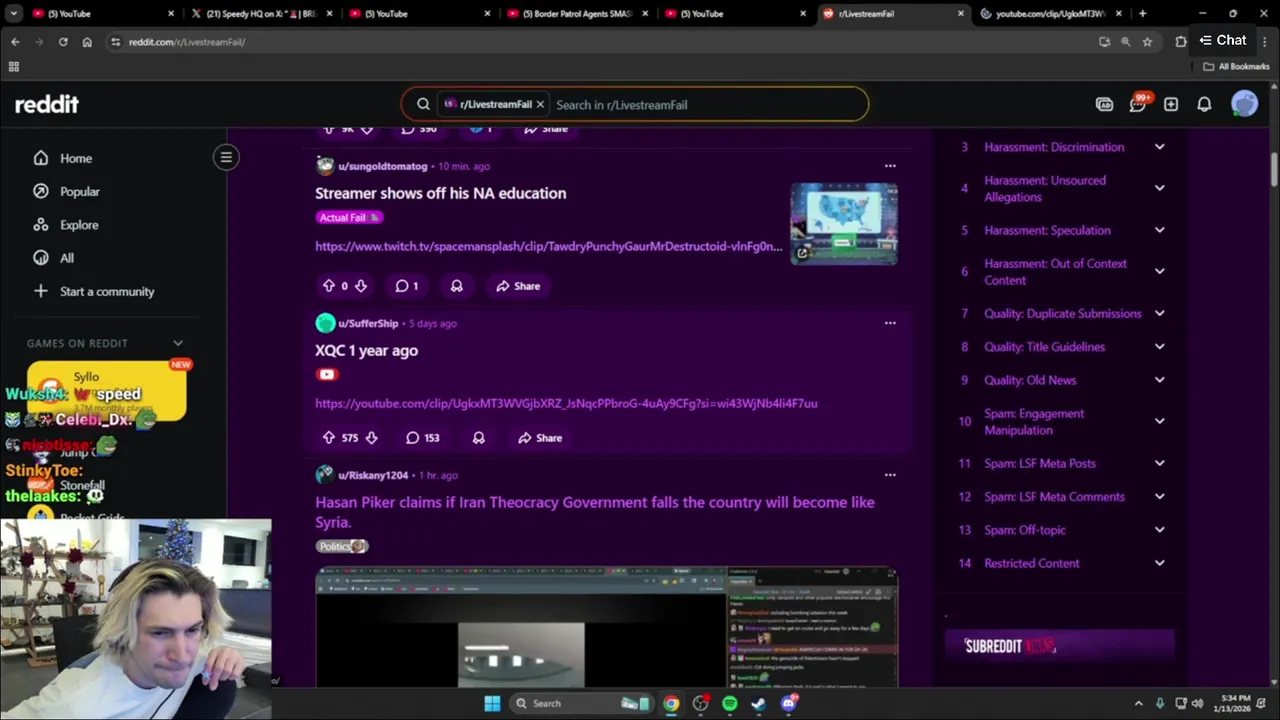Open more options for Hasan Piker post
The image size is (1280, 720).
pyautogui.click(x=890, y=475)
